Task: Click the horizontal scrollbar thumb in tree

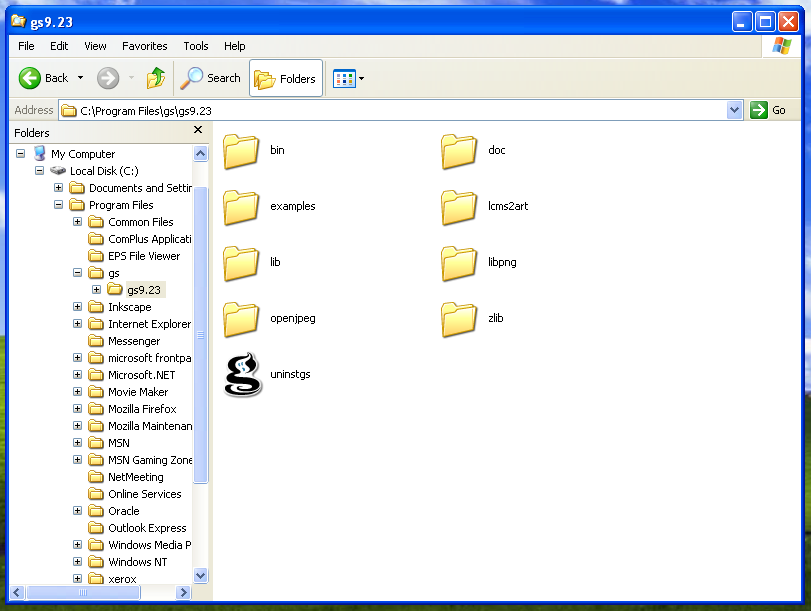Action: [x=83, y=592]
